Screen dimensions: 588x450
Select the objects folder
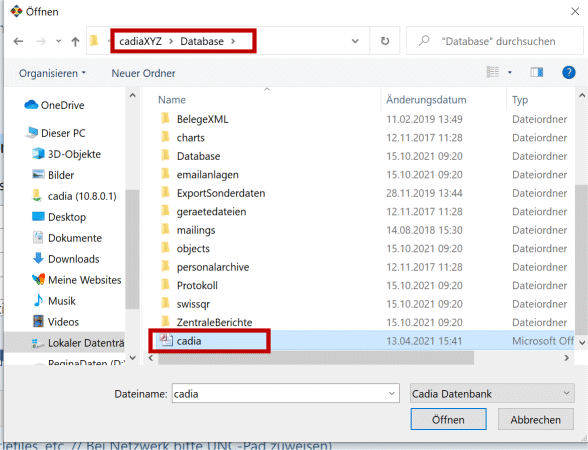click(x=193, y=249)
